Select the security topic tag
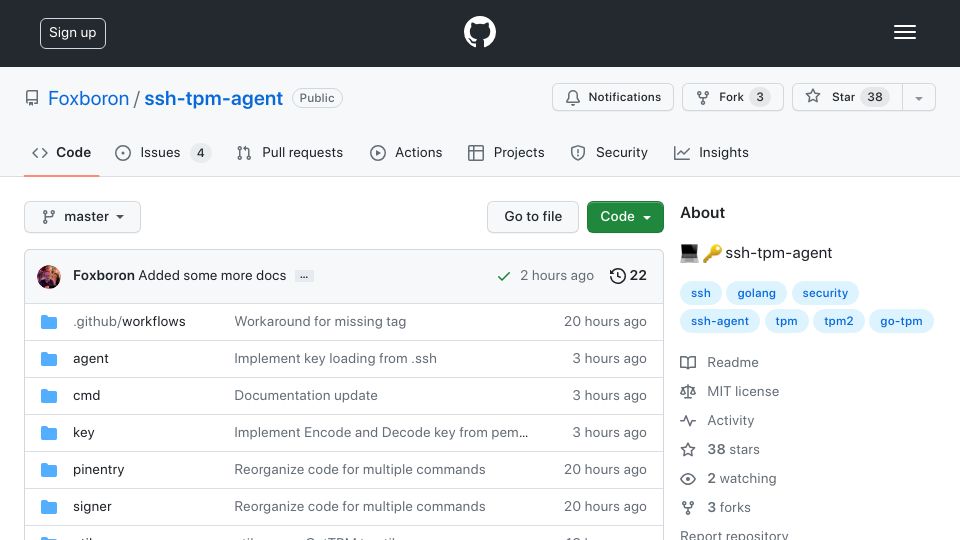Viewport: 960px width, 540px height. click(825, 293)
